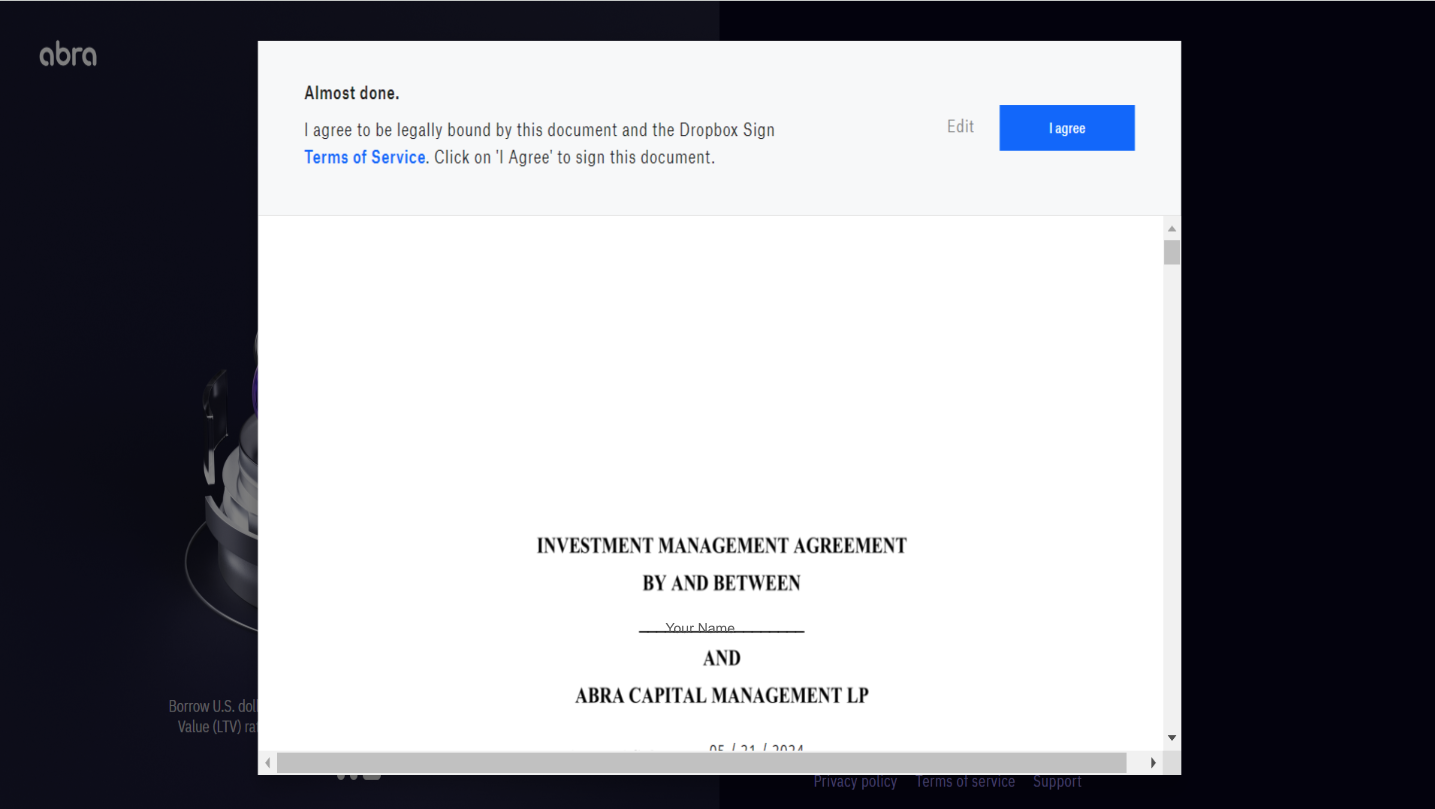The height and width of the screenshot is (809, 1435).
Task: Click the Almost done. heading
Action: (x=351, y=93)
